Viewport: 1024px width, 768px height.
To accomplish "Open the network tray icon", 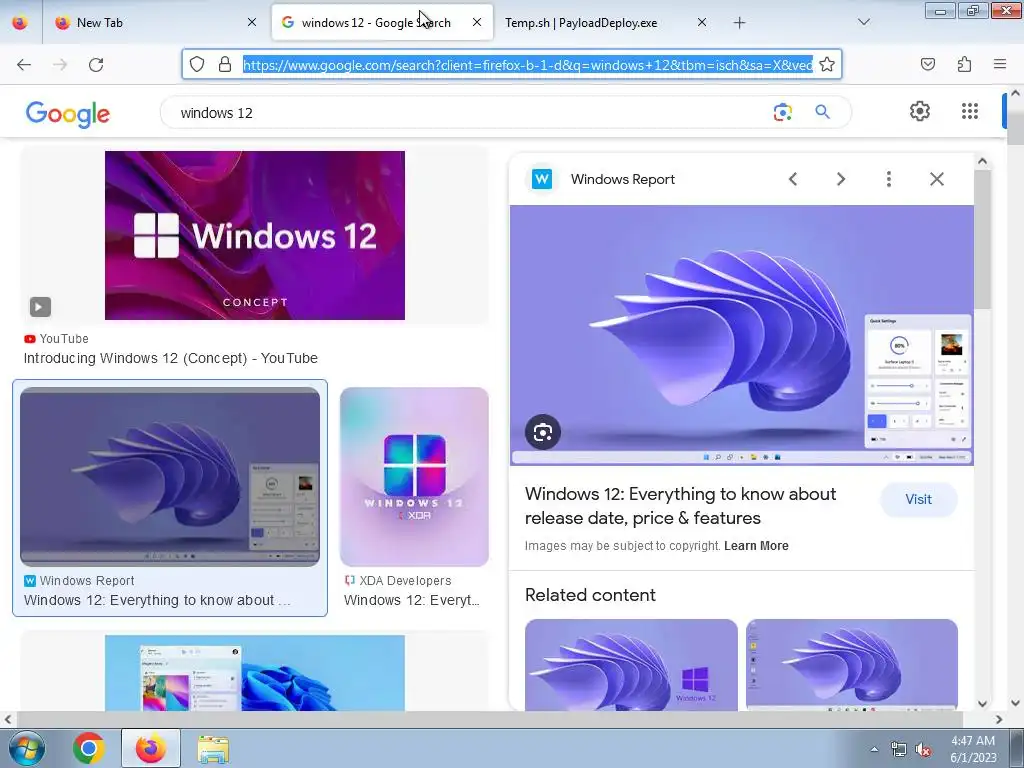I will tap(899, 750).
